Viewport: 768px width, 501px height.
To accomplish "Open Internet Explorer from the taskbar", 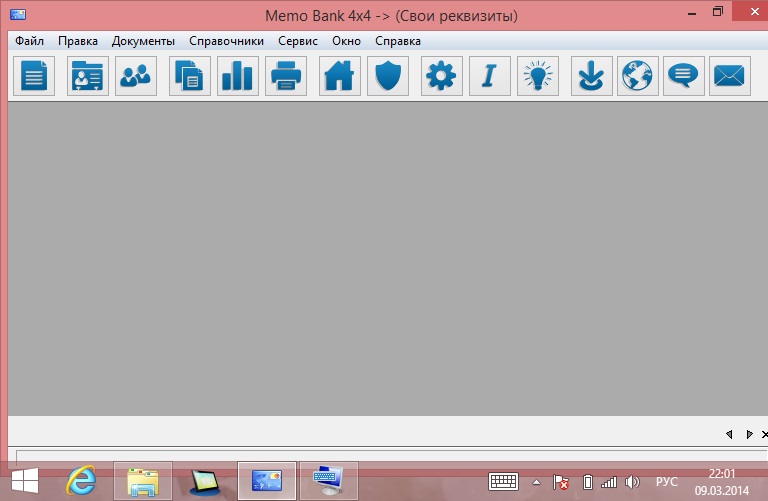I will pyautogui.click(x=81, y=481).
